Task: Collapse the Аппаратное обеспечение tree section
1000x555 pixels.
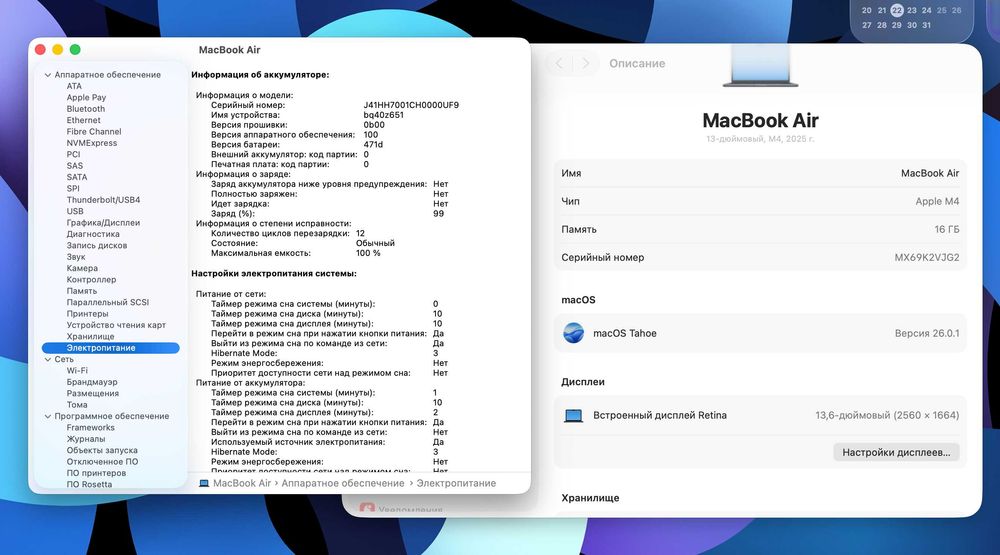Action: click(48, 75)
